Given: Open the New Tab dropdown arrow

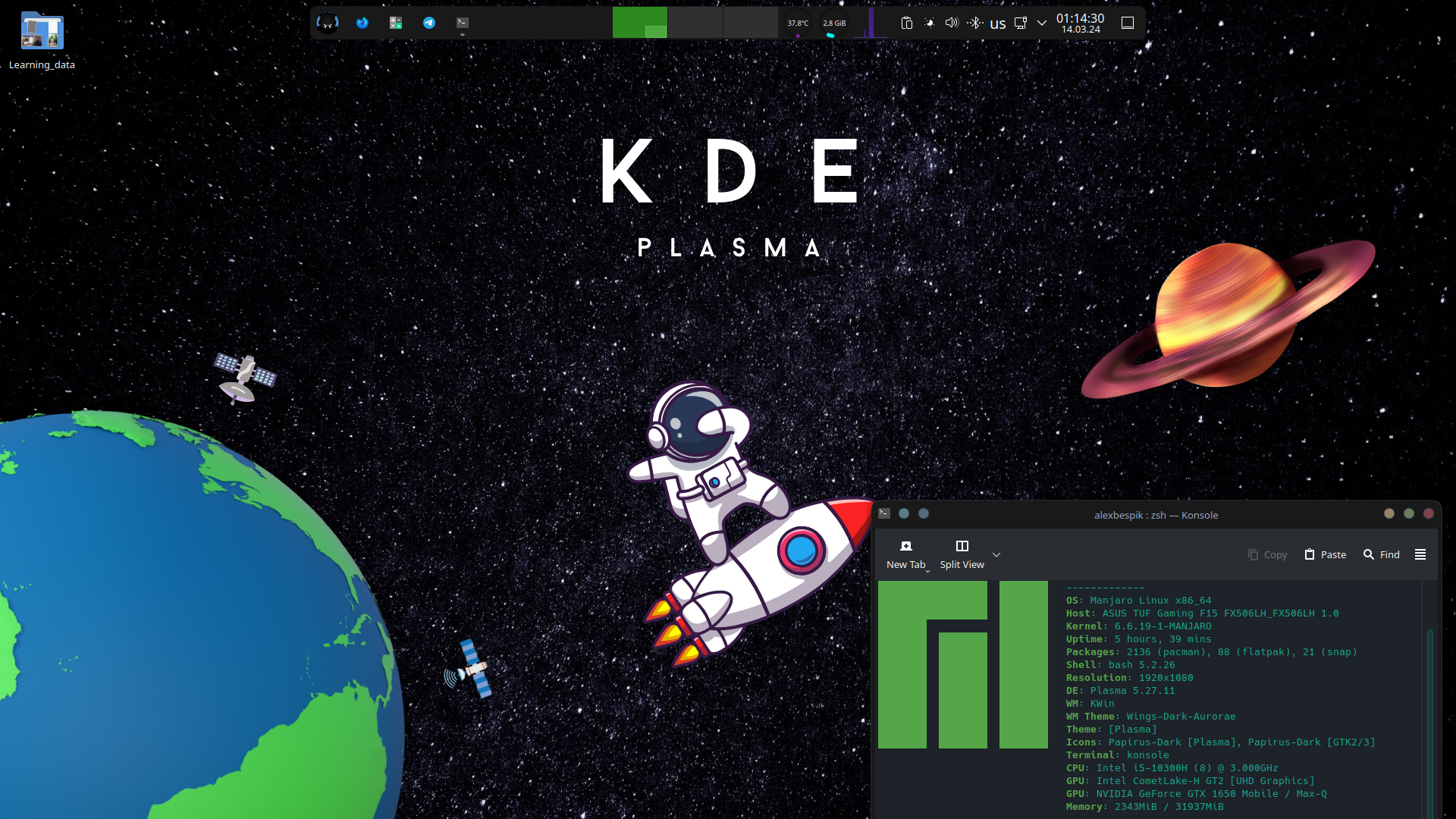Looking at the screenshot, I should (927, 570).
